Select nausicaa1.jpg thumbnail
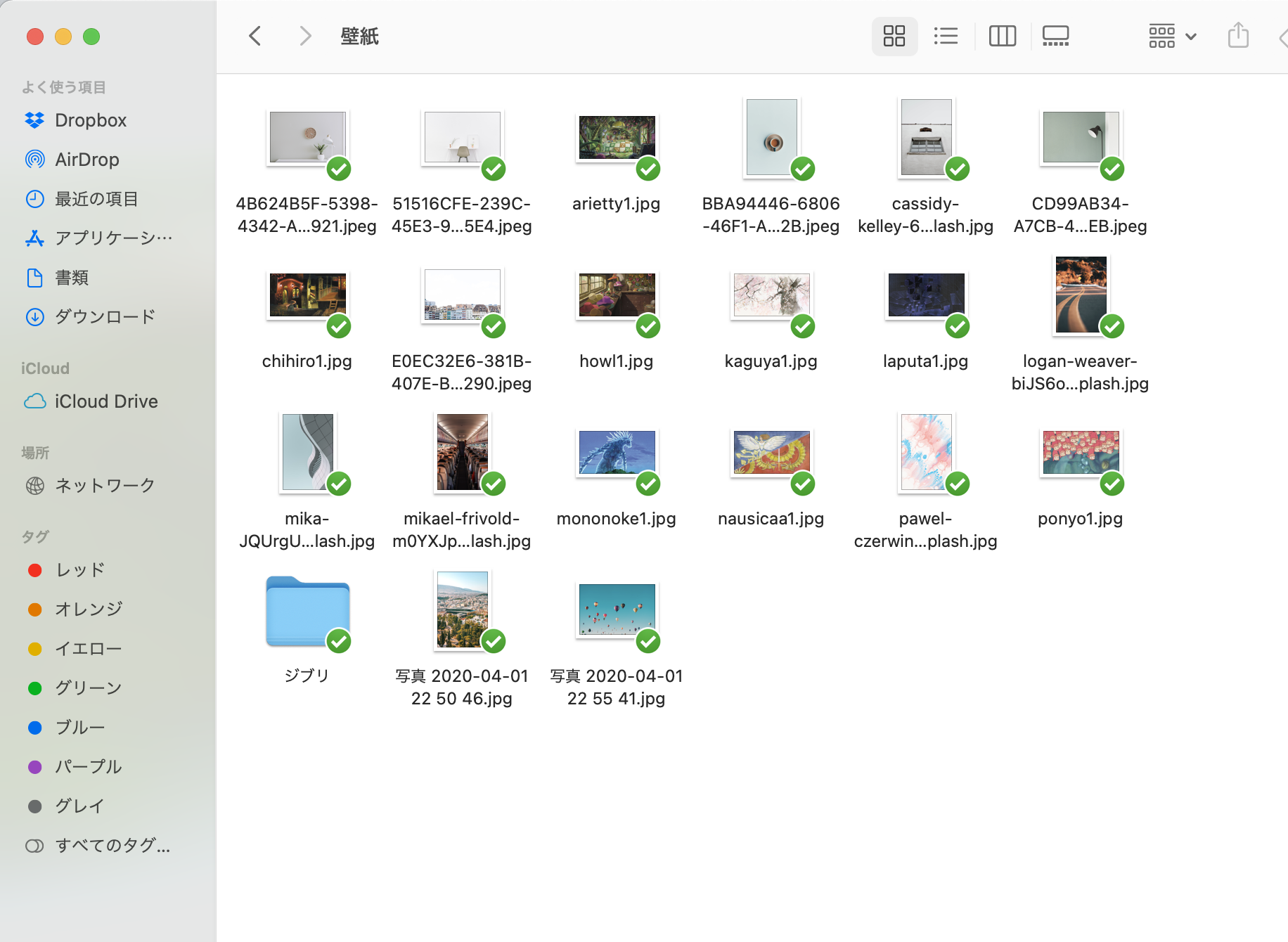The height and width of the screenshot is (942, 1288). [x=771, y=452]
